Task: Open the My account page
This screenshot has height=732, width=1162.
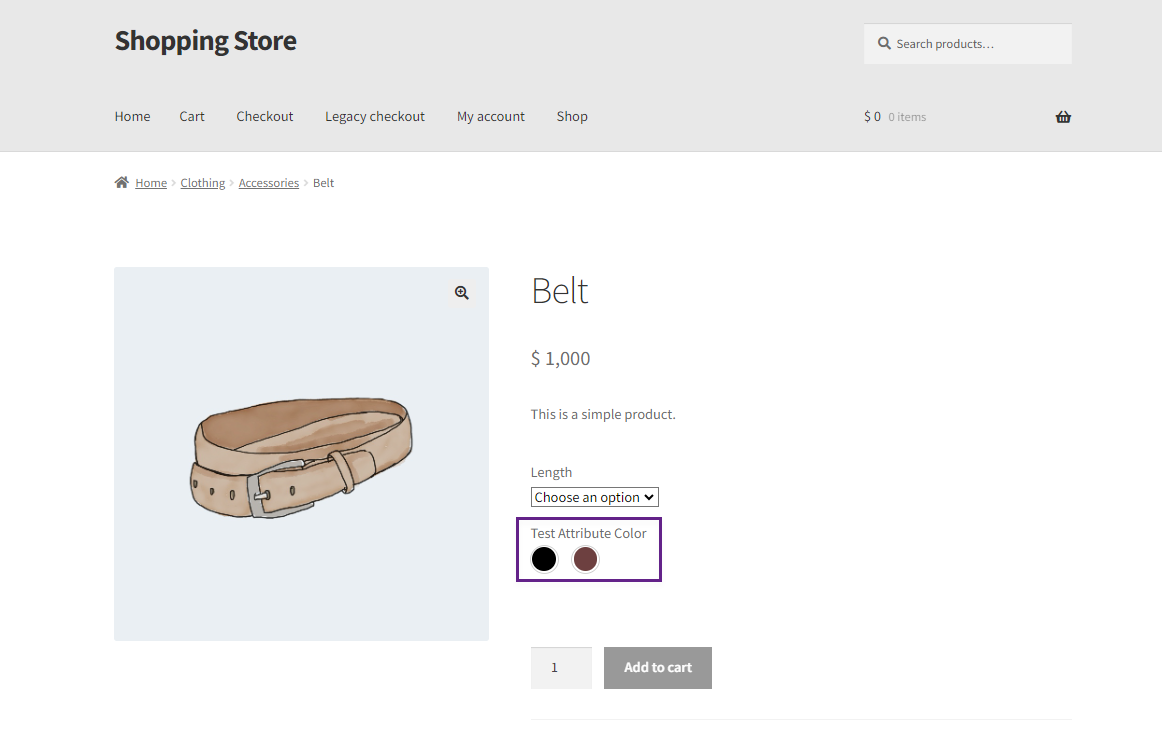Action: tap(491, 116)
